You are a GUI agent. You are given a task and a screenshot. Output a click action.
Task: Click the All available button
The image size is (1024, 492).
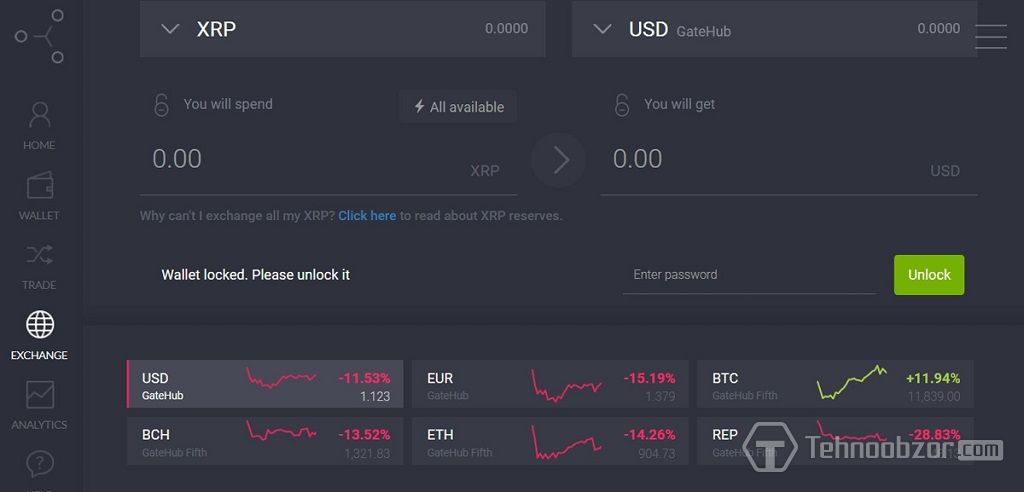[458, 107]
